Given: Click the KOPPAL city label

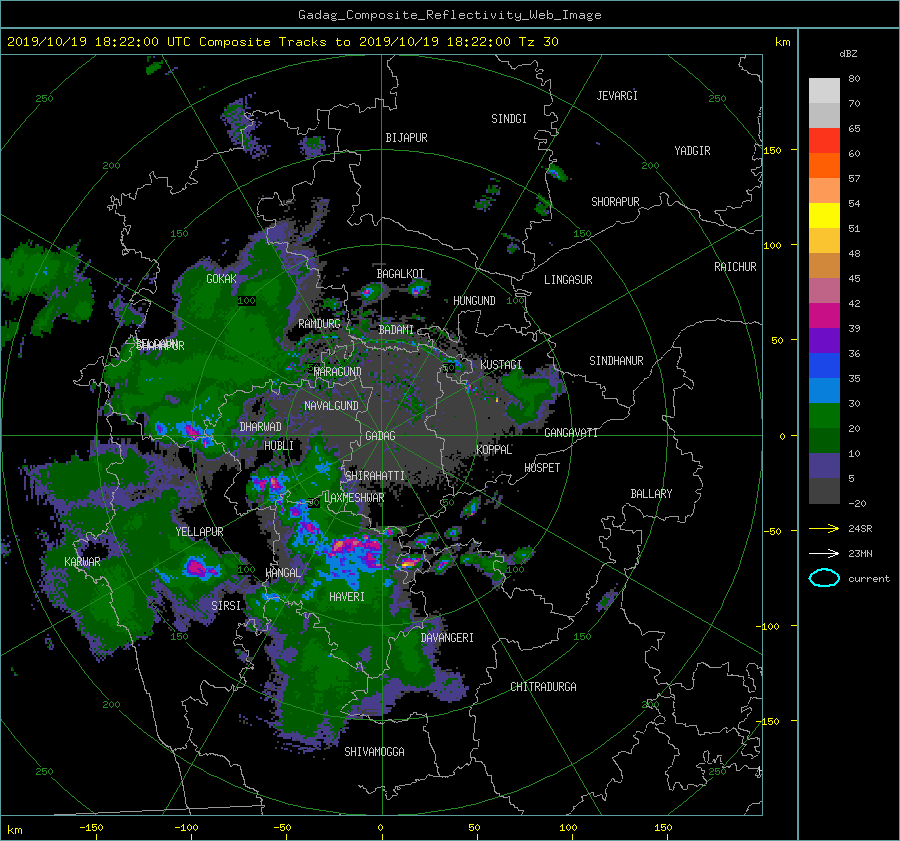Looking at the screenshot, I should [x=494, y=450].
